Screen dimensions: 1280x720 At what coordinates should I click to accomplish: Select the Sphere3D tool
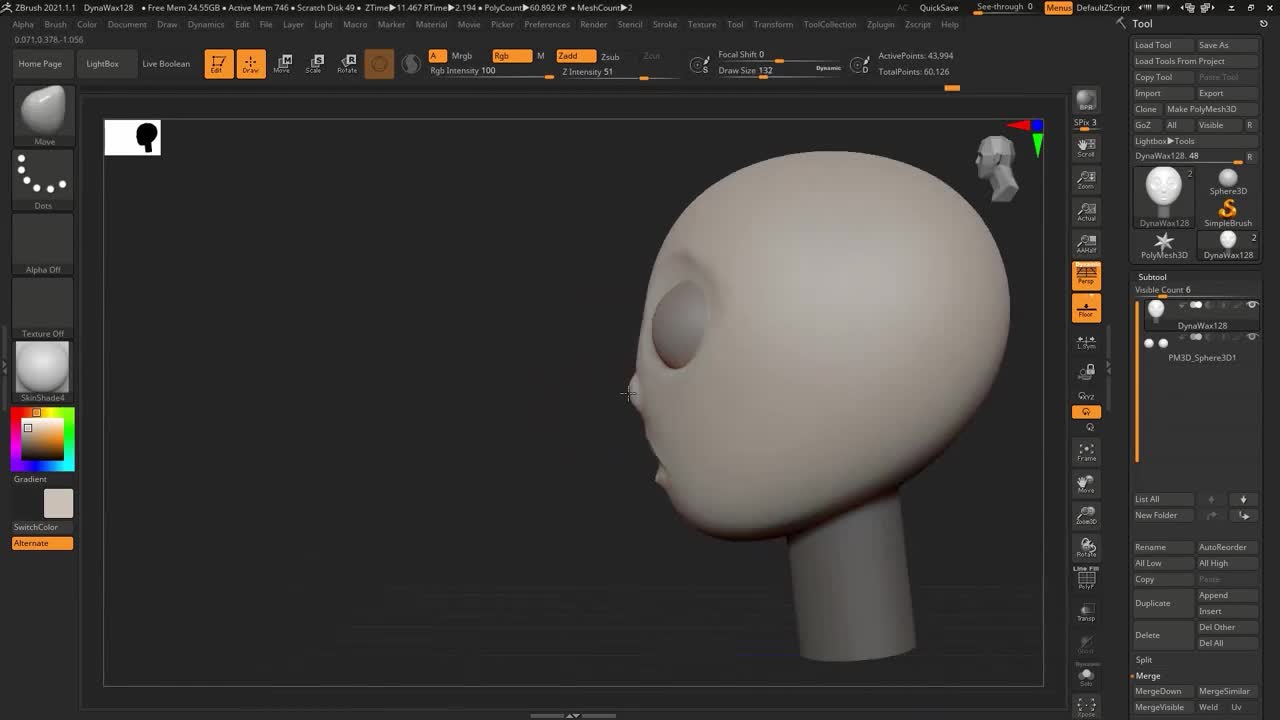(1228, 181)
